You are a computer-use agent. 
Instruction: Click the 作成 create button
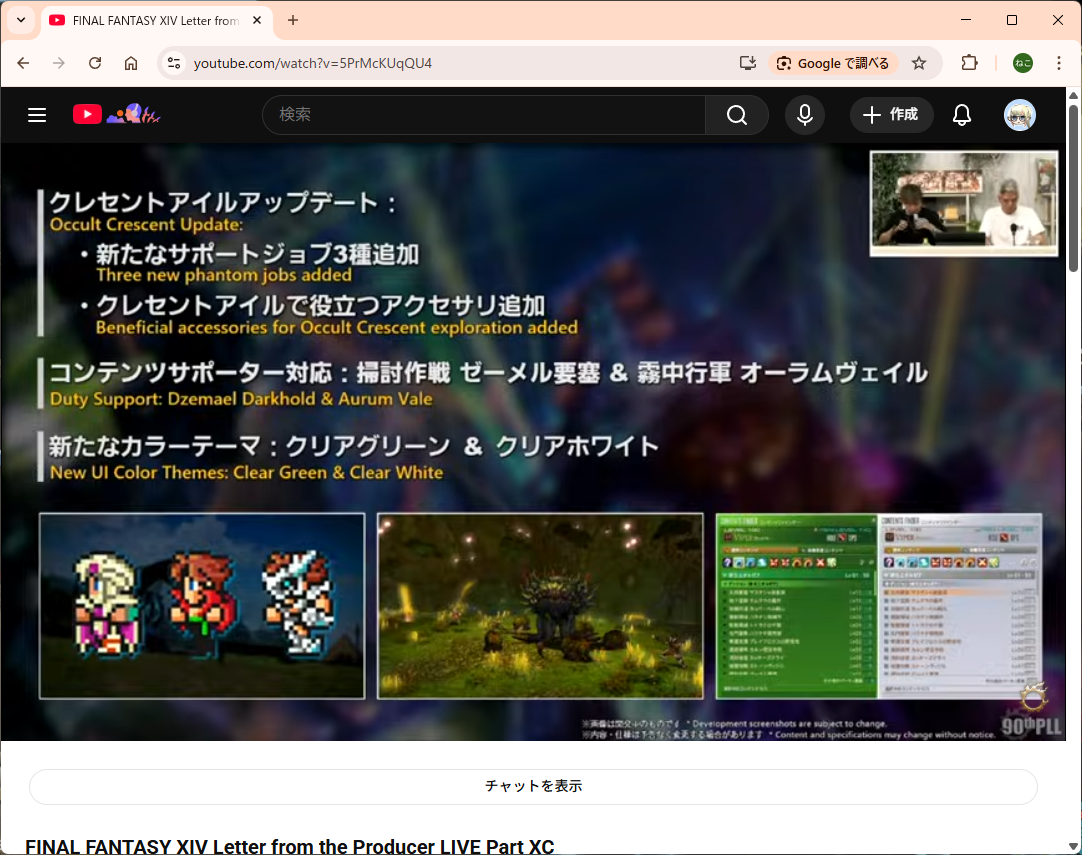coord(891,115)
